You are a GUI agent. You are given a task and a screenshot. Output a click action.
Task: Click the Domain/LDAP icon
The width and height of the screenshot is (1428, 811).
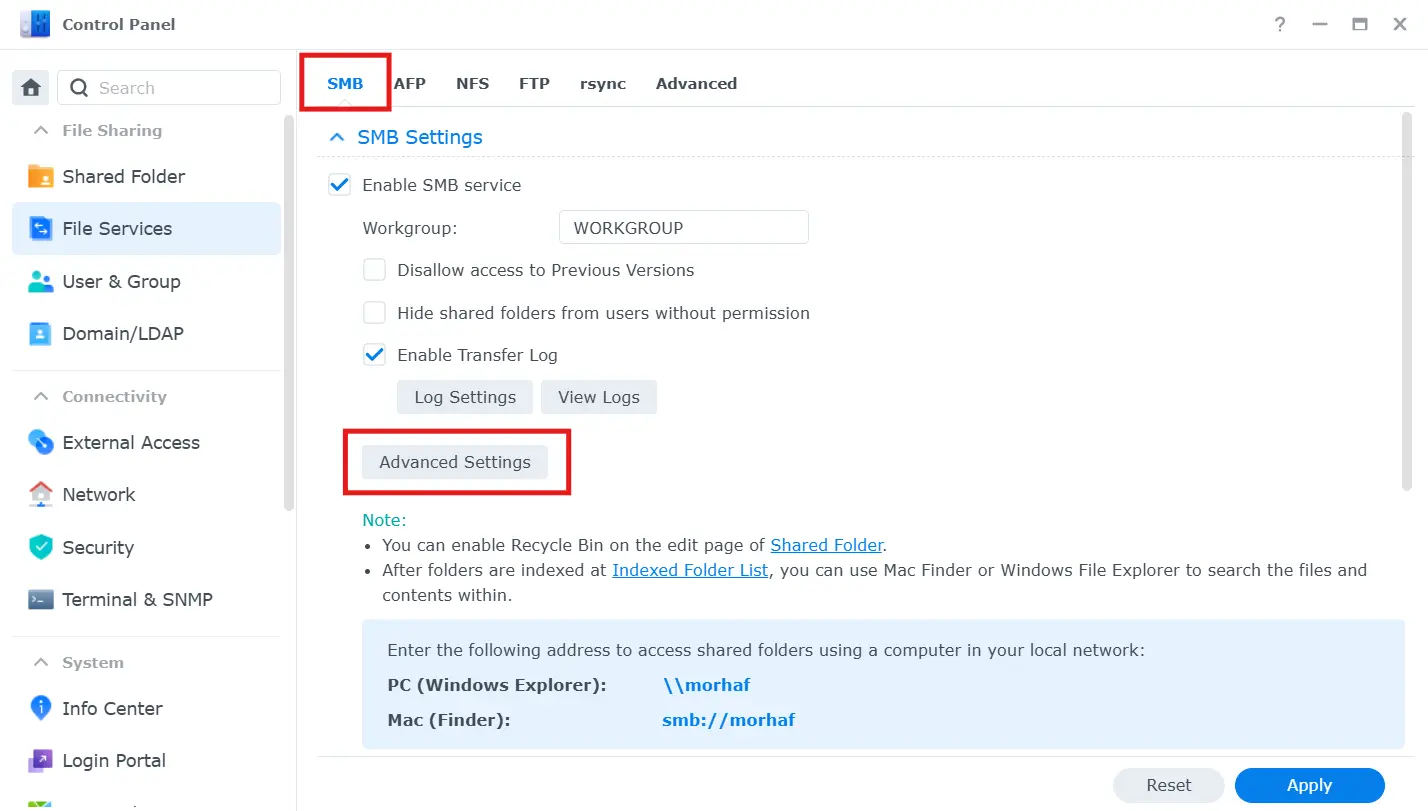click(40, 333)
